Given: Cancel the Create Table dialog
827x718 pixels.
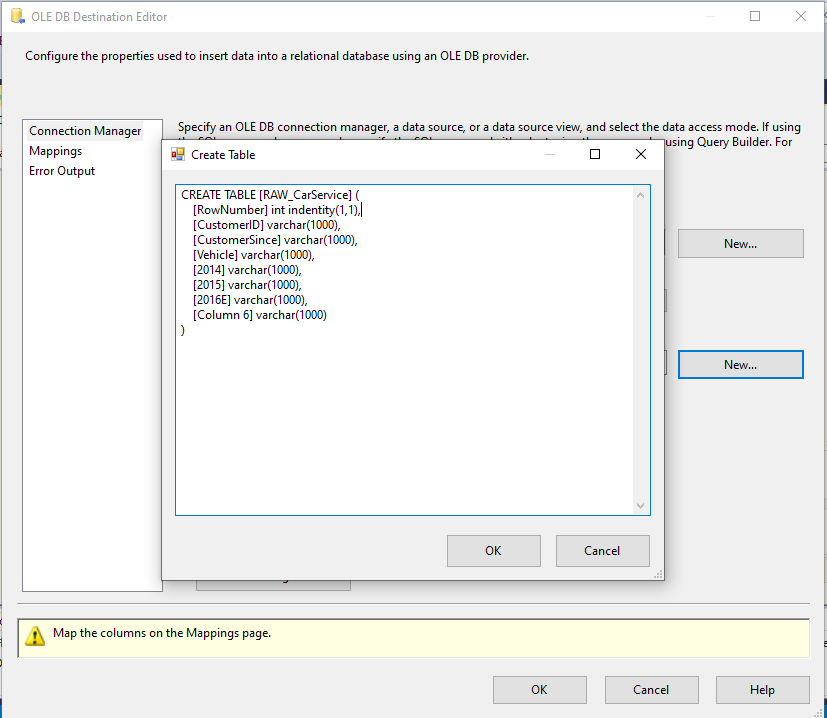Looking at the screenshot, I should [x=602, y=551].
